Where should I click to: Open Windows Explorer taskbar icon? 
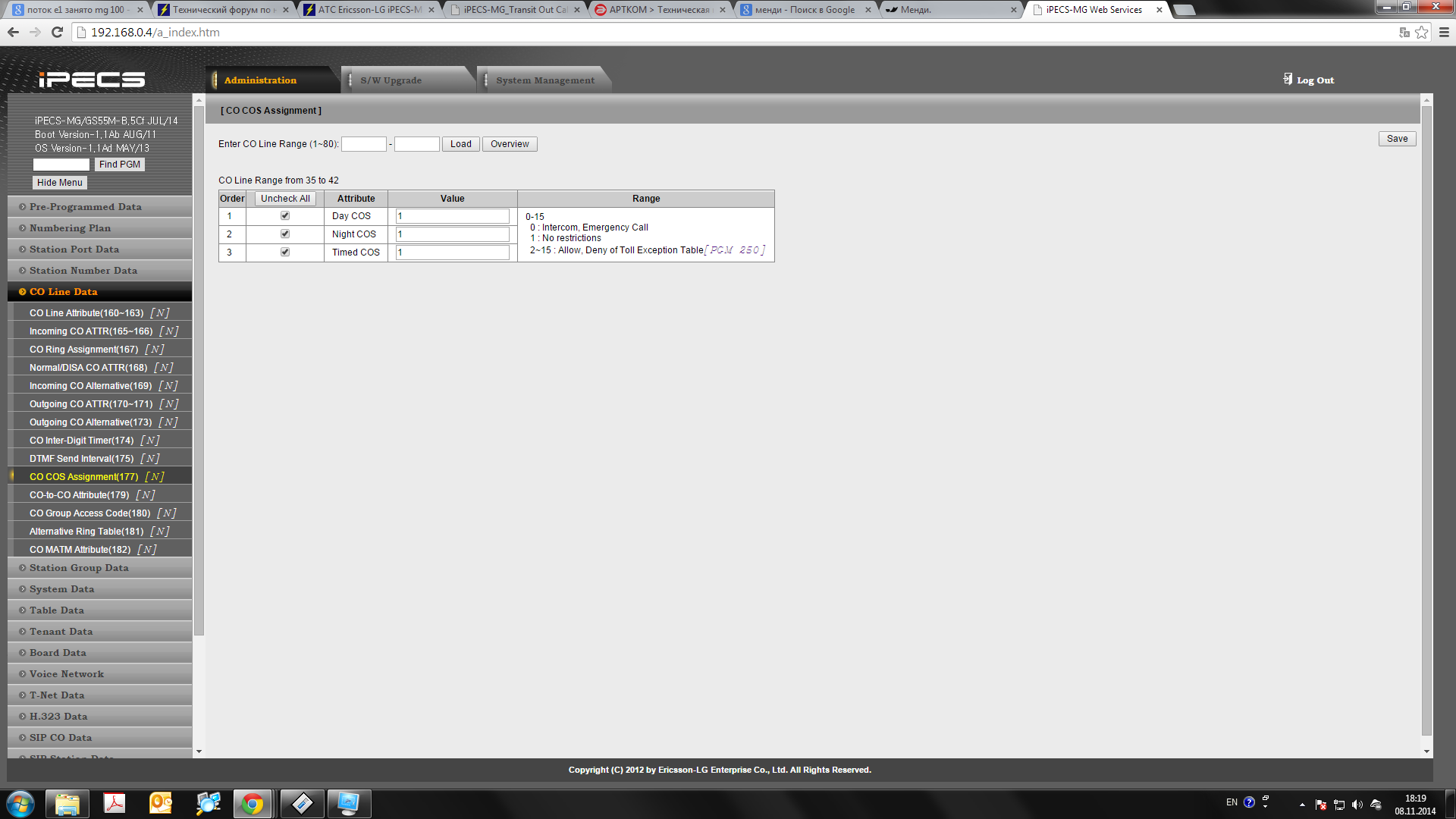click(x=67, y=803)
